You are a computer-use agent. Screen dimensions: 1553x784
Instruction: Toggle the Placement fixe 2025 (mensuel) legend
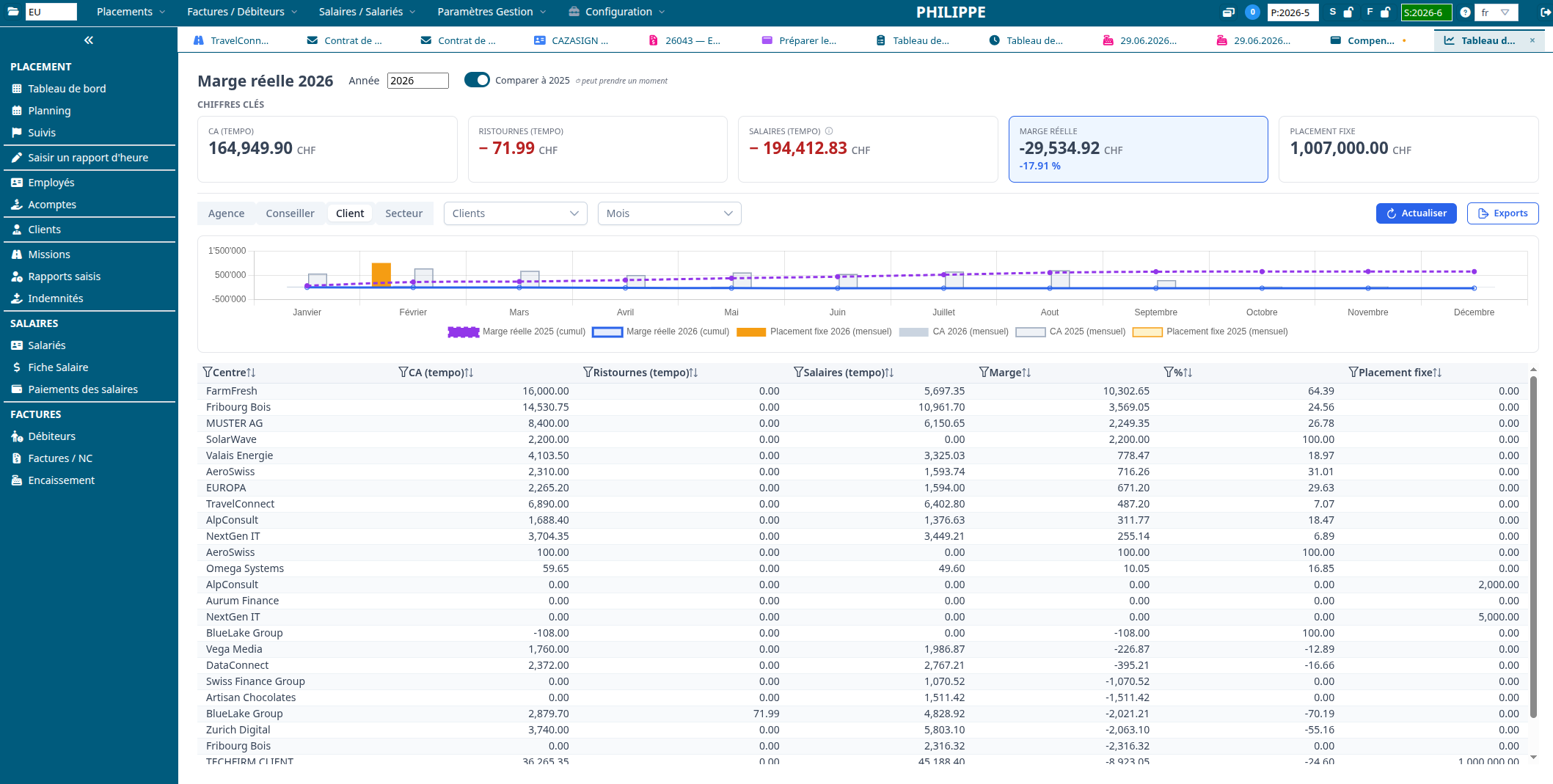coord(1210,331)
